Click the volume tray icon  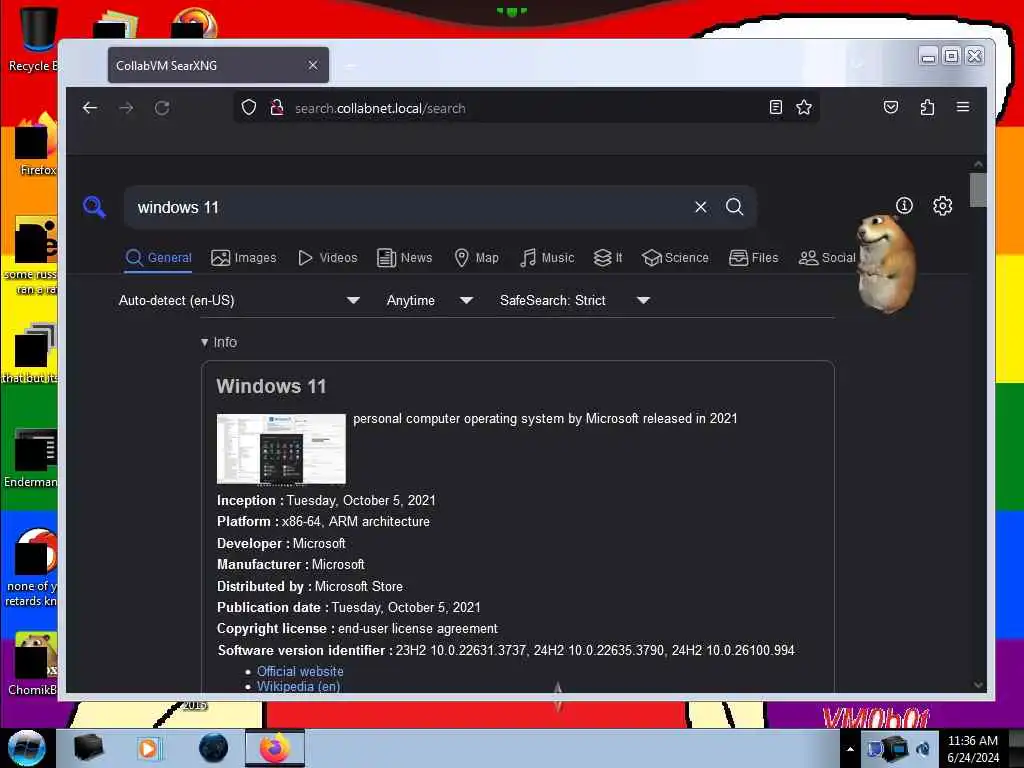pos(923,748)
